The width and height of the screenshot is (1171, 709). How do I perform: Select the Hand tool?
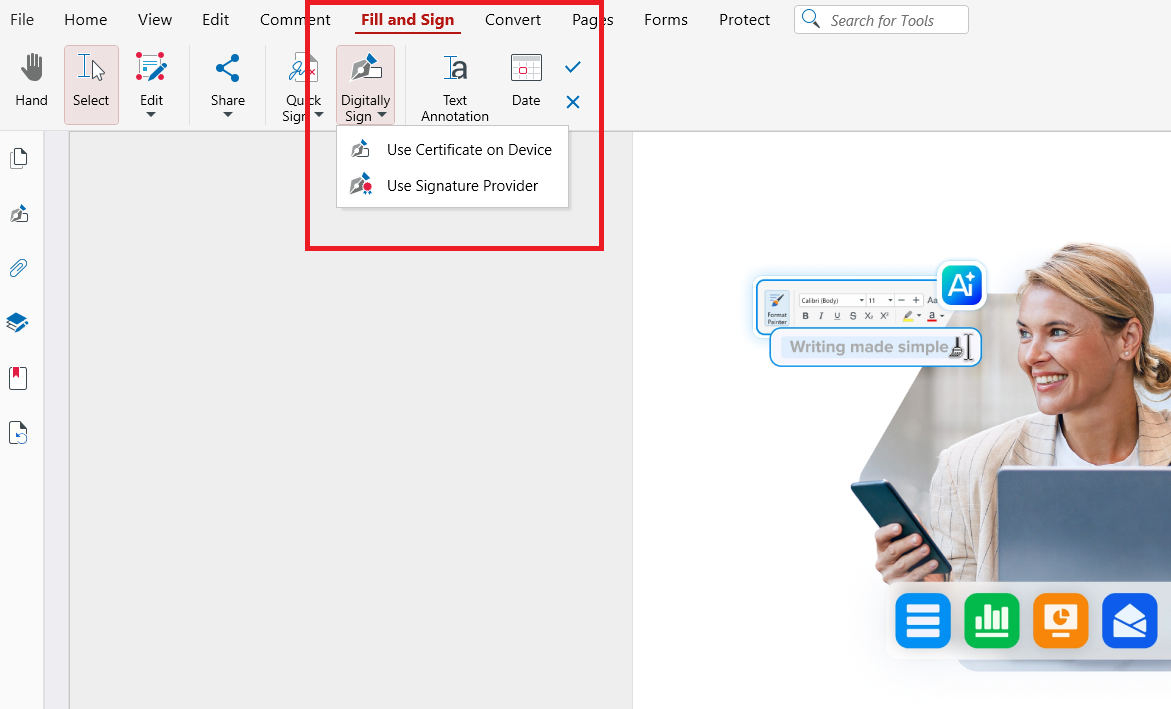pos(31,80)
